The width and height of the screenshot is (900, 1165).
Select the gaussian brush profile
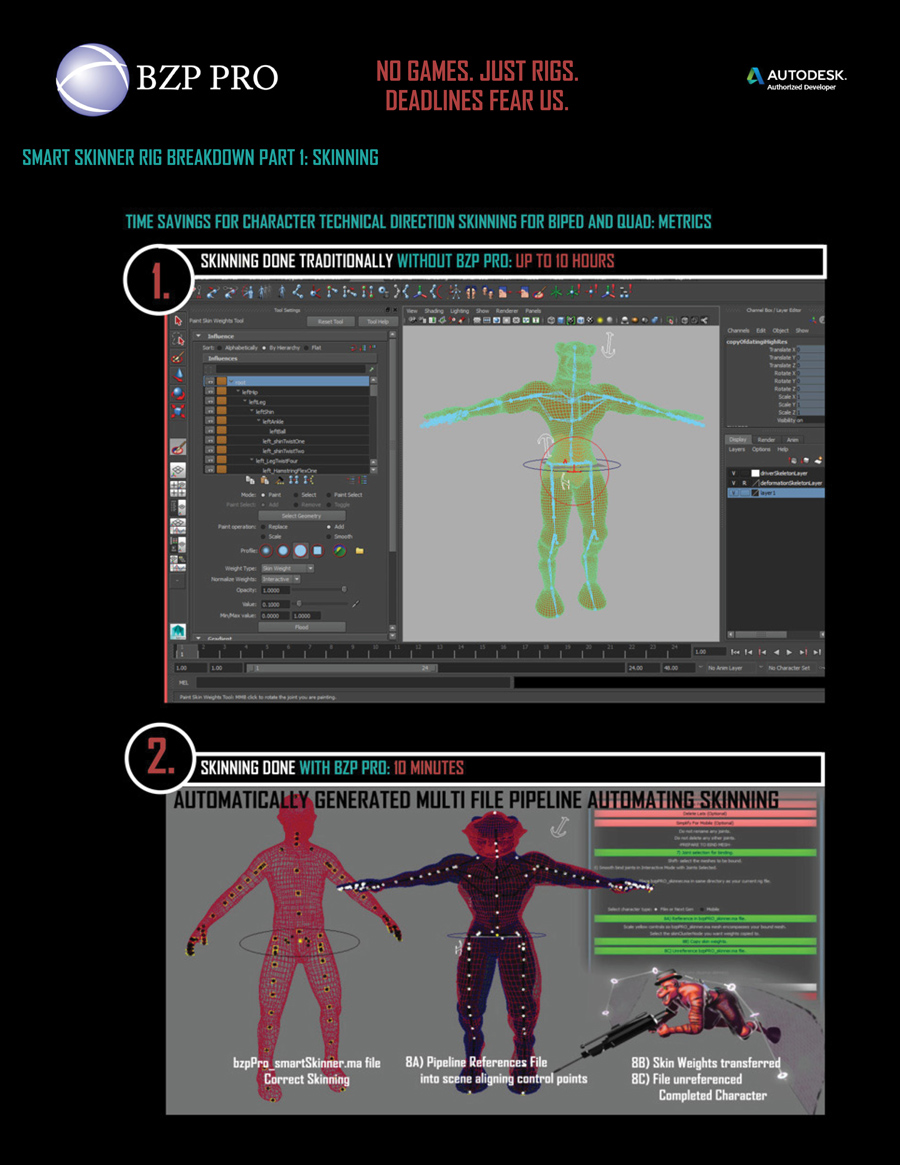(x=266, y=551)
